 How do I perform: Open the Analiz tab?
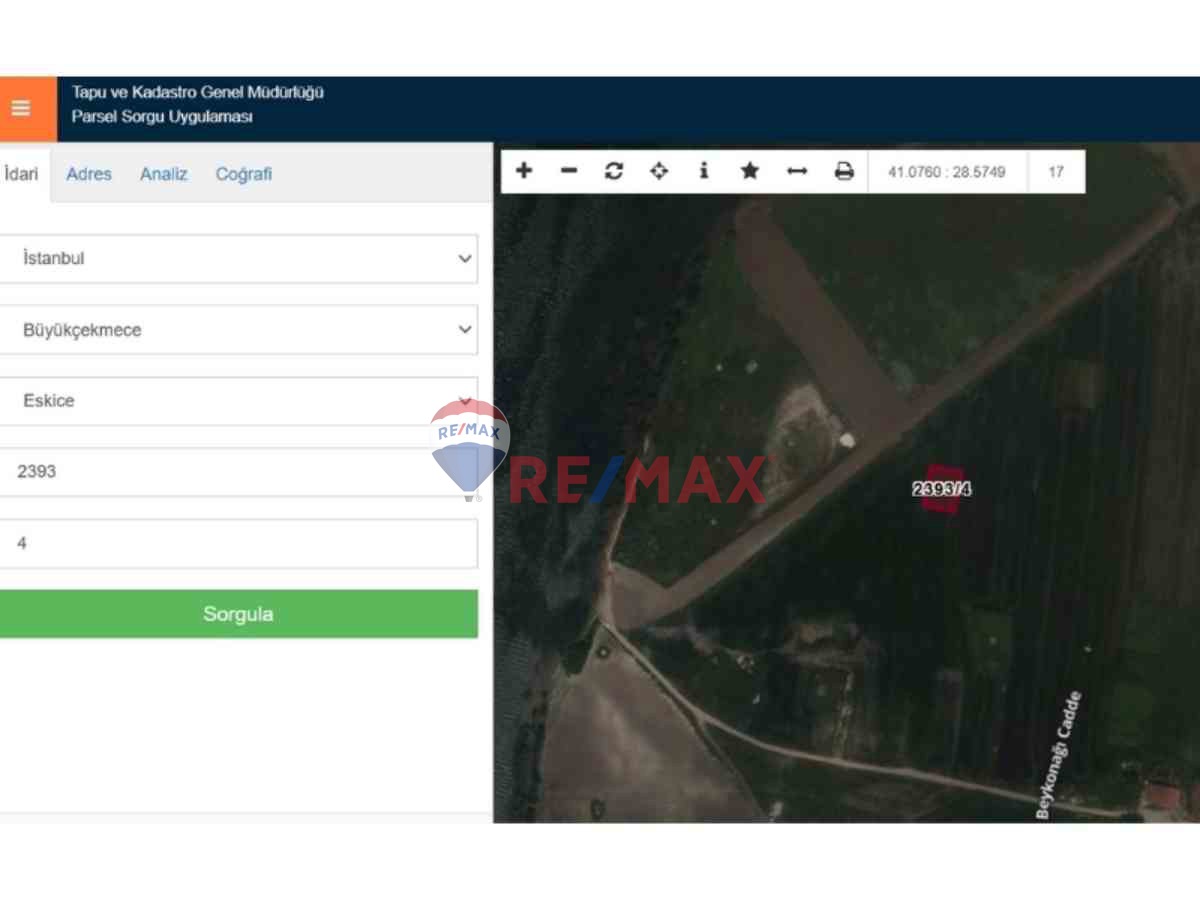point(164,174)
